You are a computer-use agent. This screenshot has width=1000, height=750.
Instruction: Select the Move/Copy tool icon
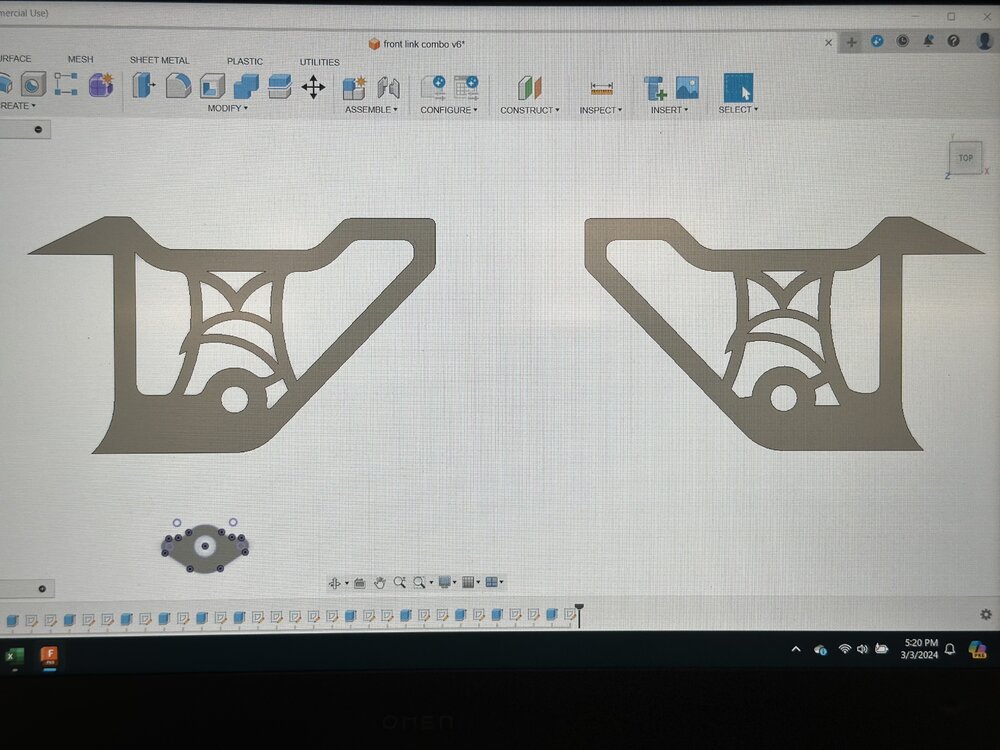(x=313, y=87)
